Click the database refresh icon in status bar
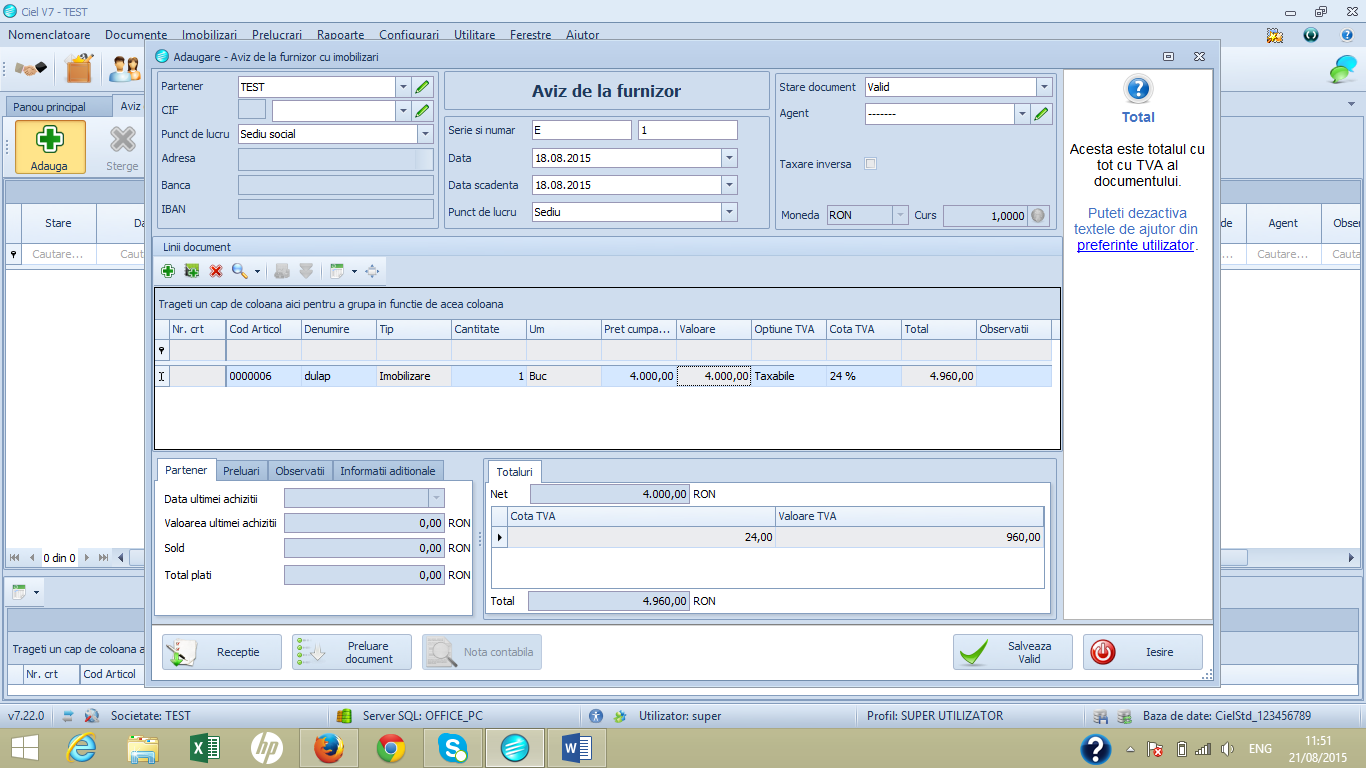Screen dimensions: 1366x768 click(x=1124, y=716)
